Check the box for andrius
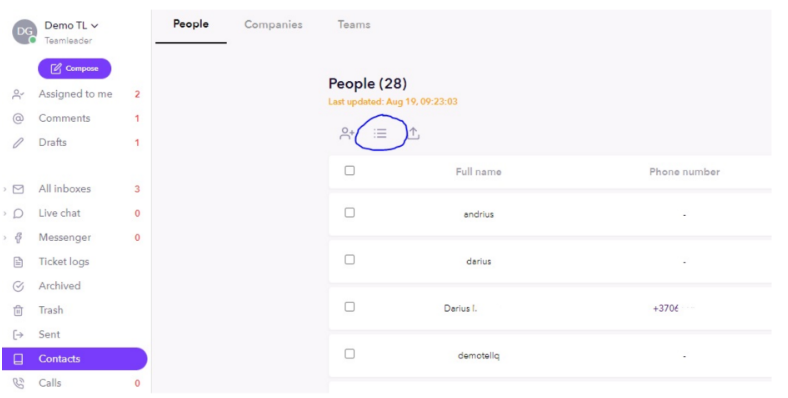This screenshot has height=398, width=788. pyautogui.click(x=350, y=213)
